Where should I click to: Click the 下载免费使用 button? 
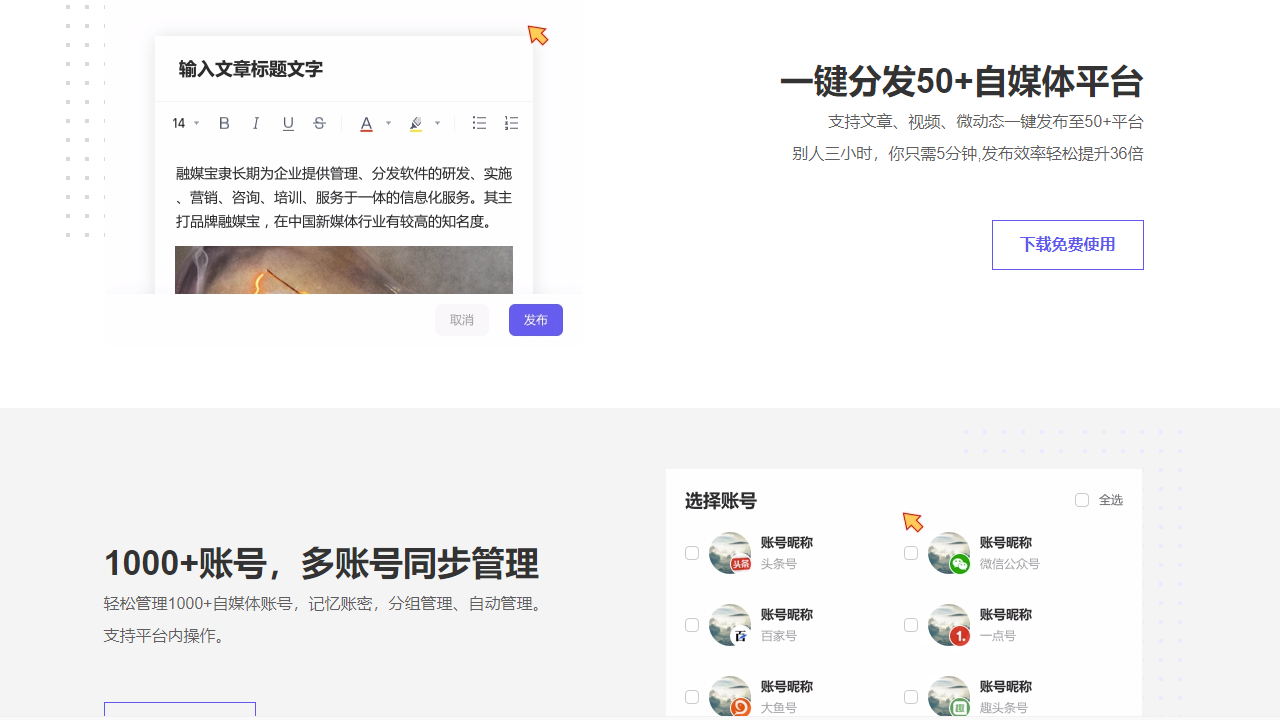[1068, 245]
